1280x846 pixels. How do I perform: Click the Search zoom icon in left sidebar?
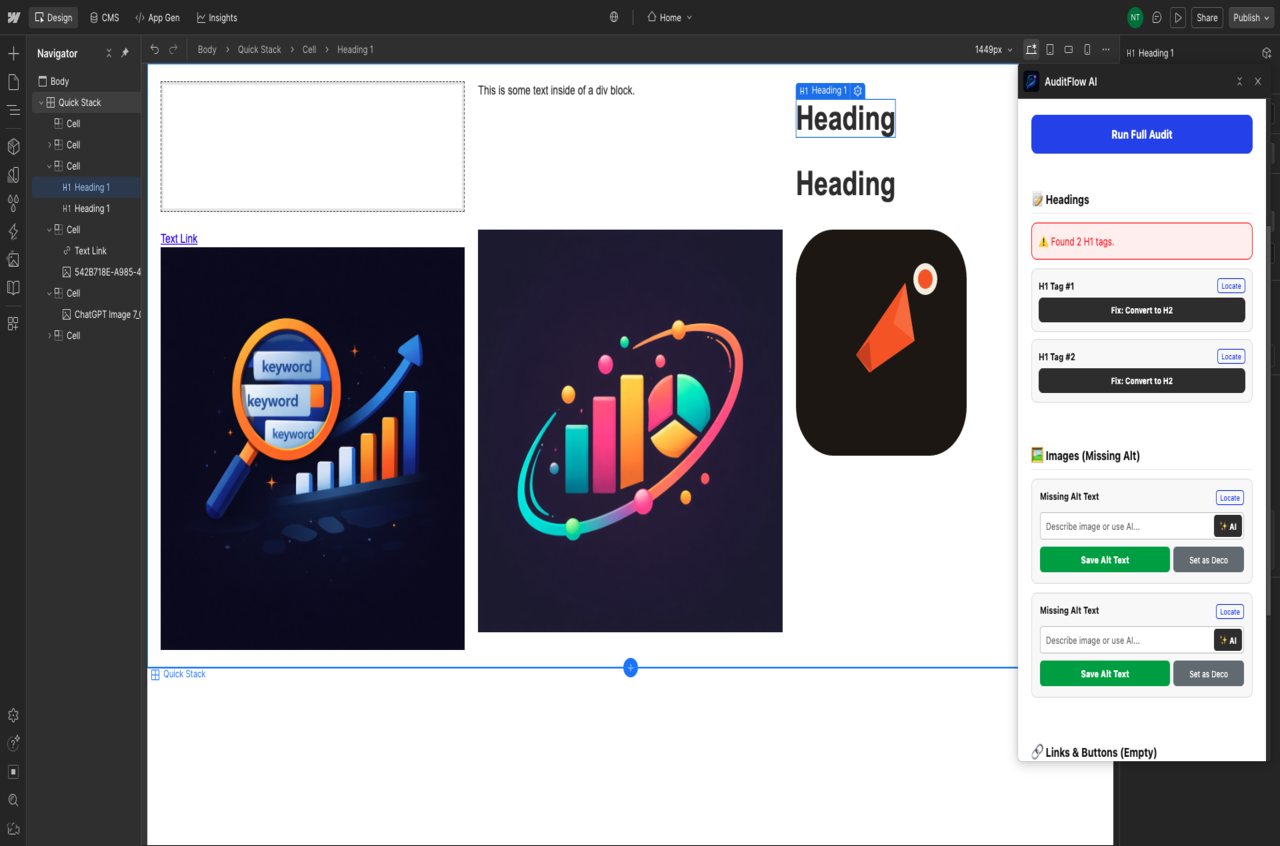(13, 800)
